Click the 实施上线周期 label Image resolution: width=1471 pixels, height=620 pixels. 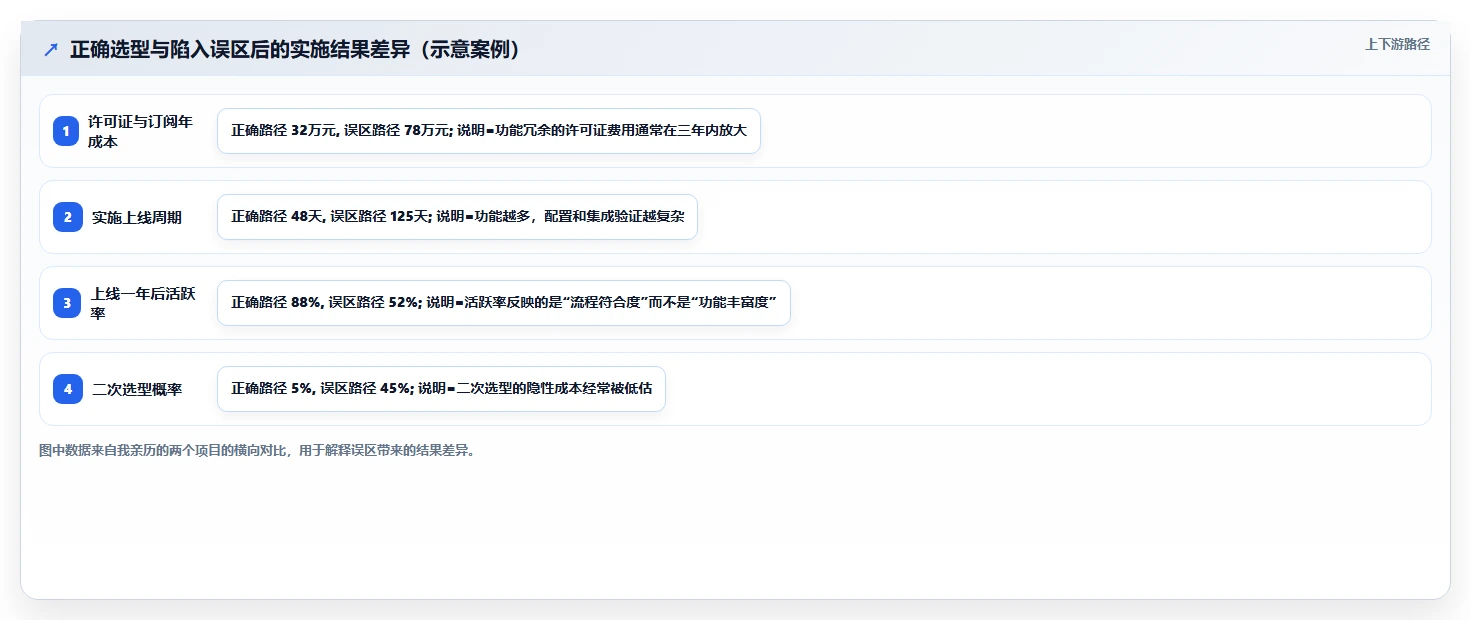(137, 217)
